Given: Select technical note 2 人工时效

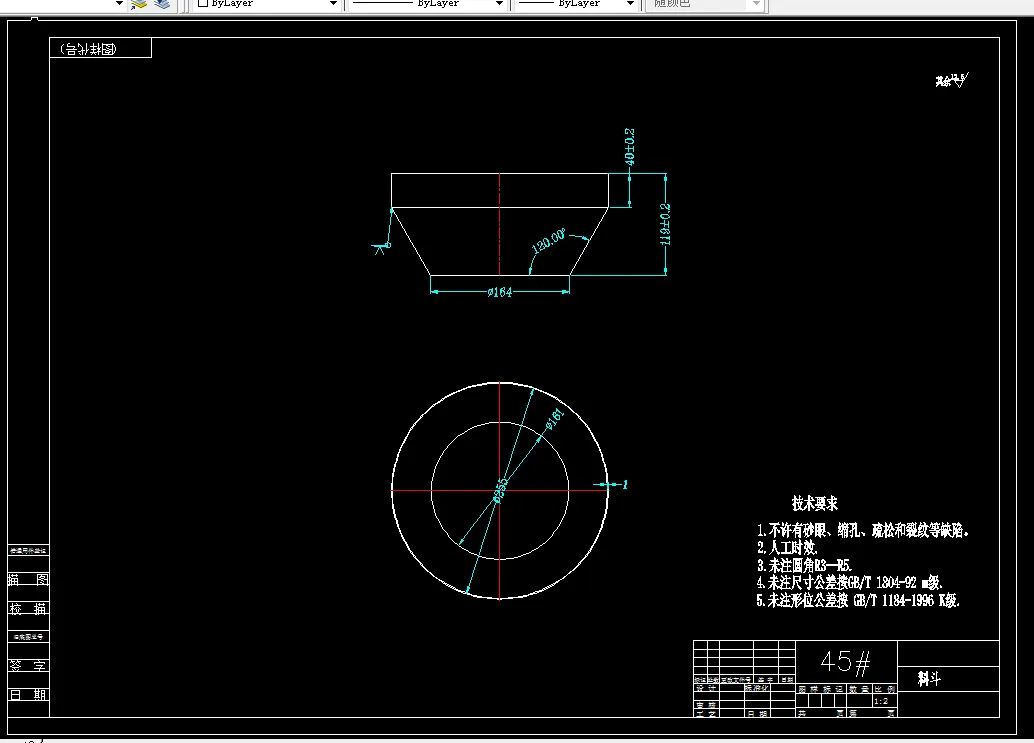Looking at the screenshot, I should tap(787, 547).
